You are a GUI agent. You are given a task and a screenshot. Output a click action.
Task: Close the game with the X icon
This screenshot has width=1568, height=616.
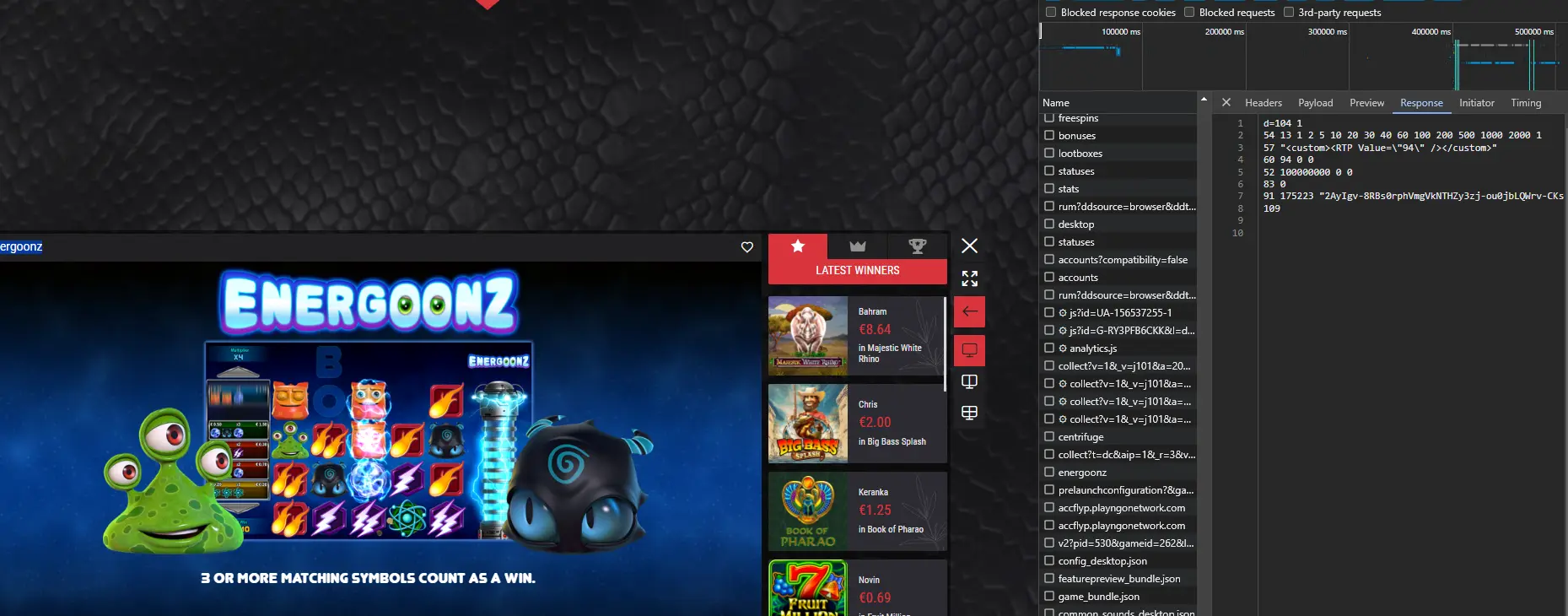click(x=970, y=246)
